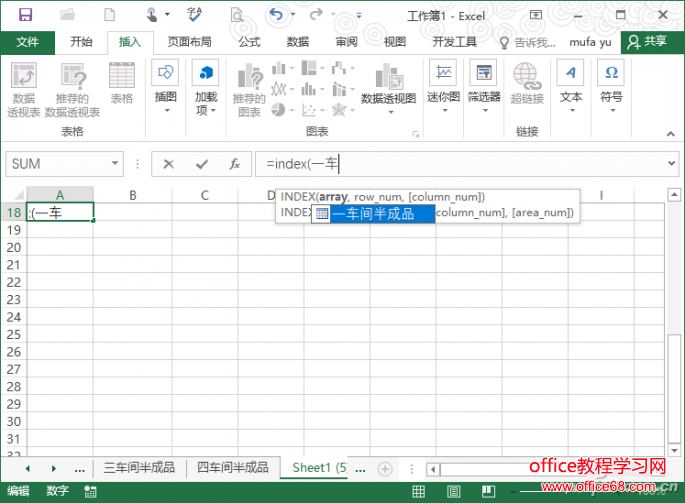Click the Select All corner triangle
This screenshot has width=685, height=503.
point(17,195)
